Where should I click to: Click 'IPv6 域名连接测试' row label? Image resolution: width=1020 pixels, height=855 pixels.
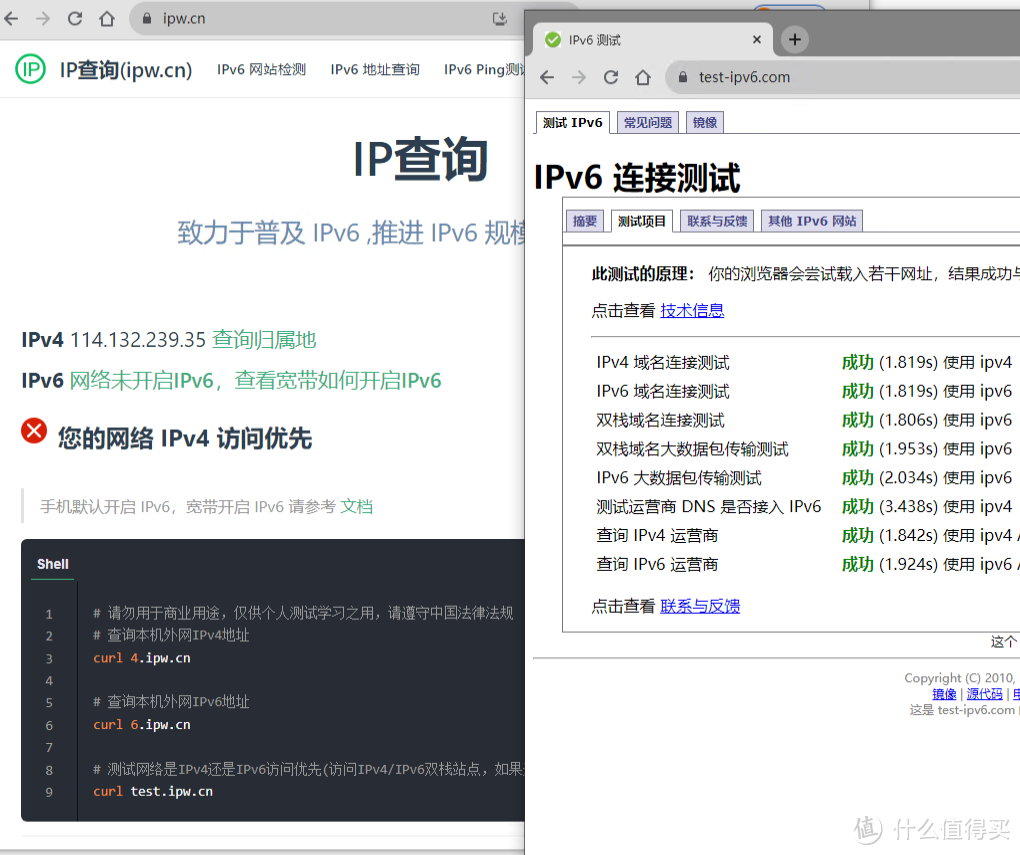pos(663,391)
